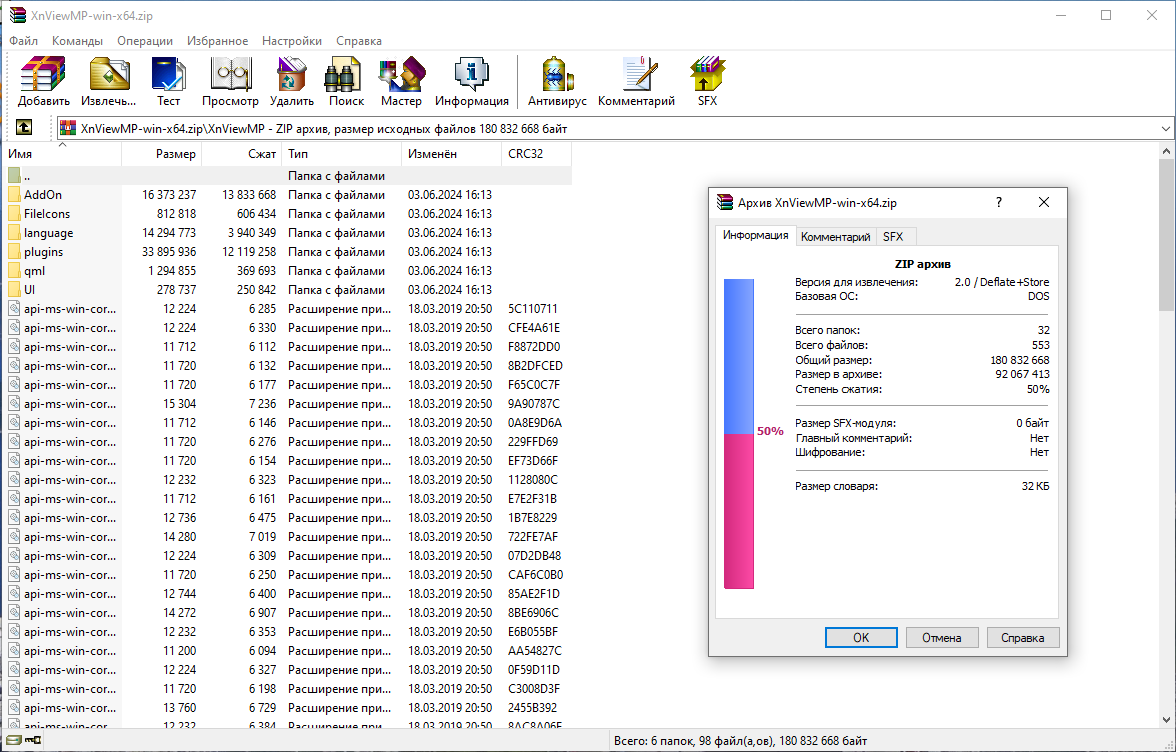Open the Операции menu

145,40
